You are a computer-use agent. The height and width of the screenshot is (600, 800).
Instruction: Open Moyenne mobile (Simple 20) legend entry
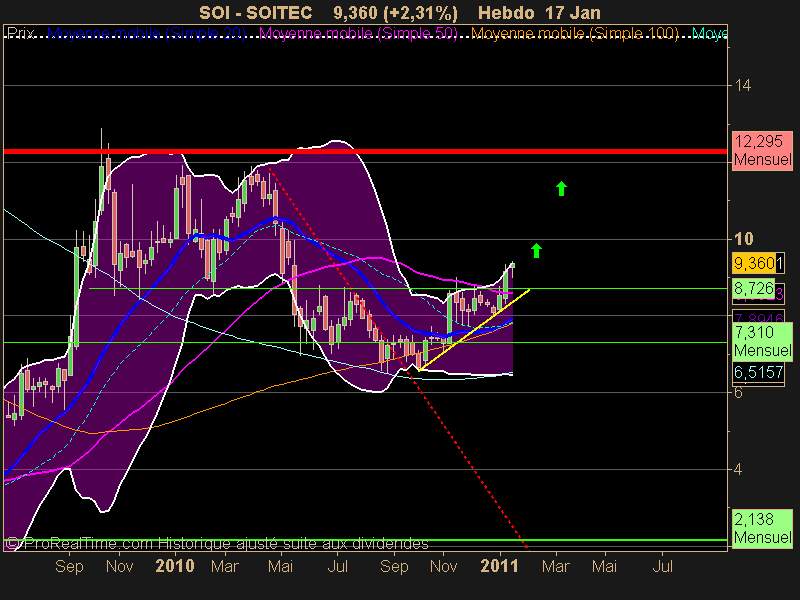point(146,34)
